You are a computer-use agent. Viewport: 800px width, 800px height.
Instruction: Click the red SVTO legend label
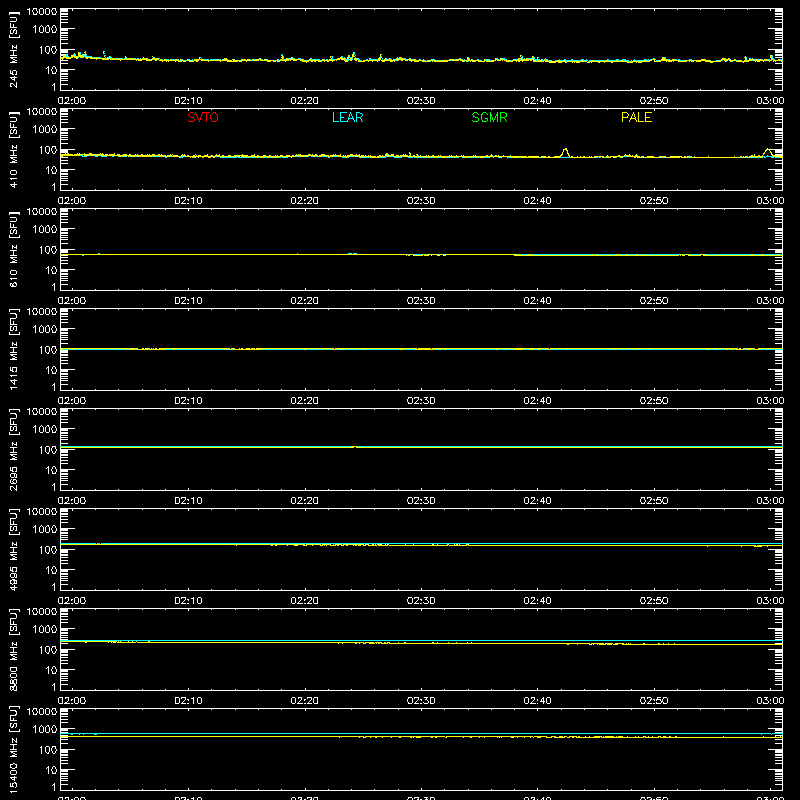click(203, 117)
